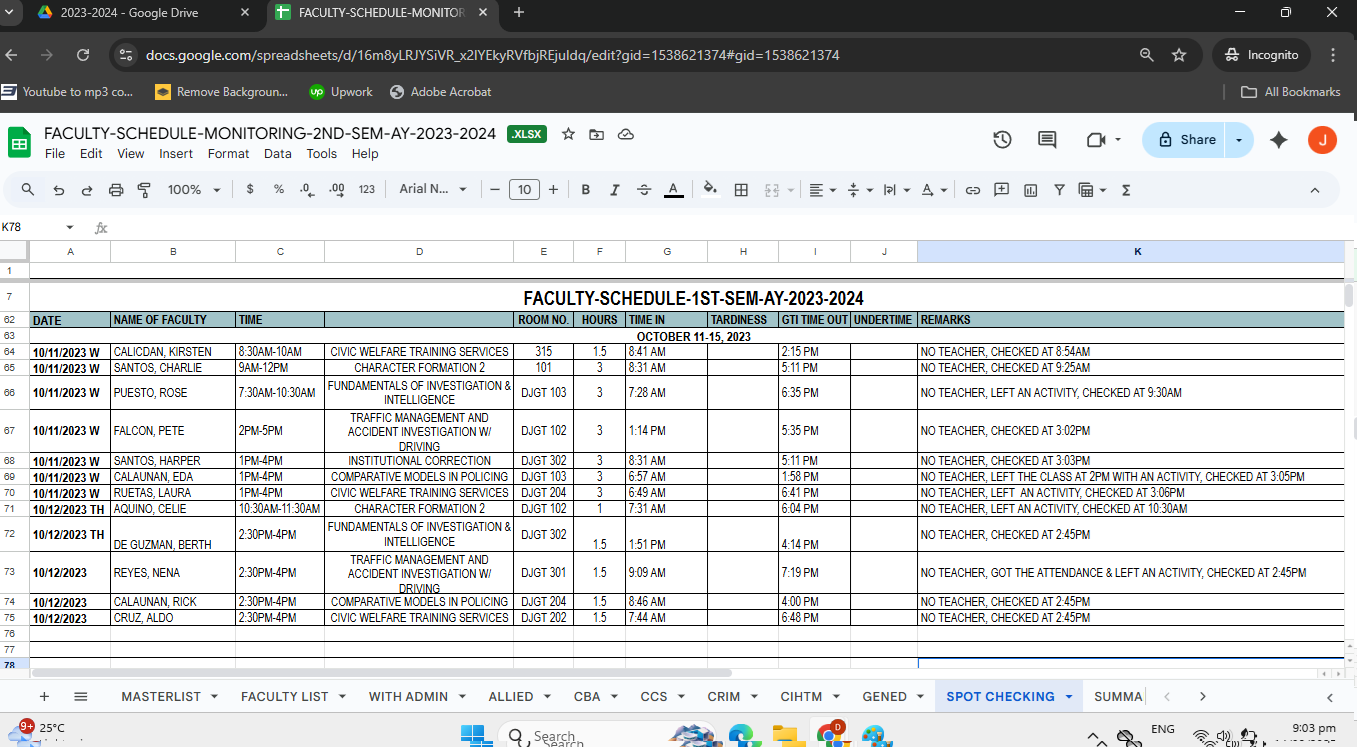Open All Bookmarks folder
Viewport: 1357px width, 747px height.
pos(1291,92)
